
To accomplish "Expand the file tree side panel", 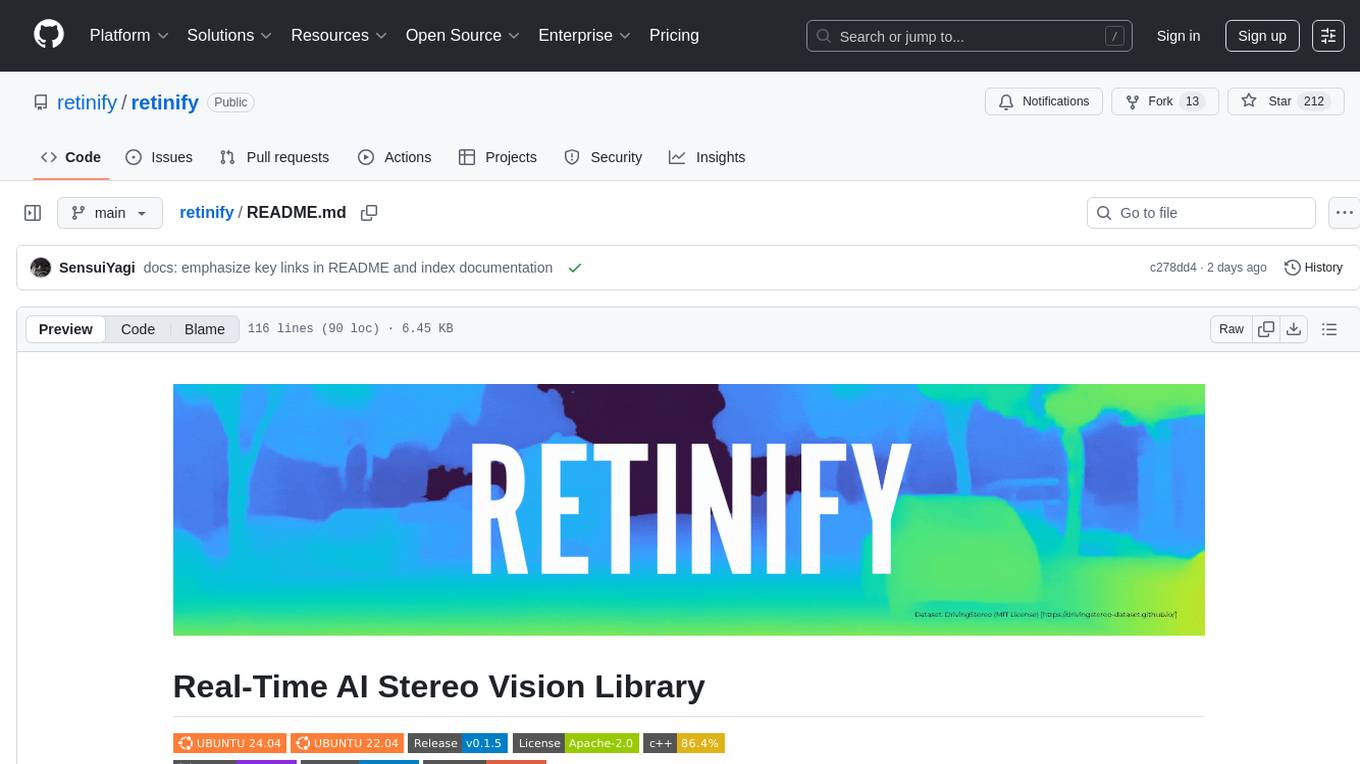I will point(33,213).
